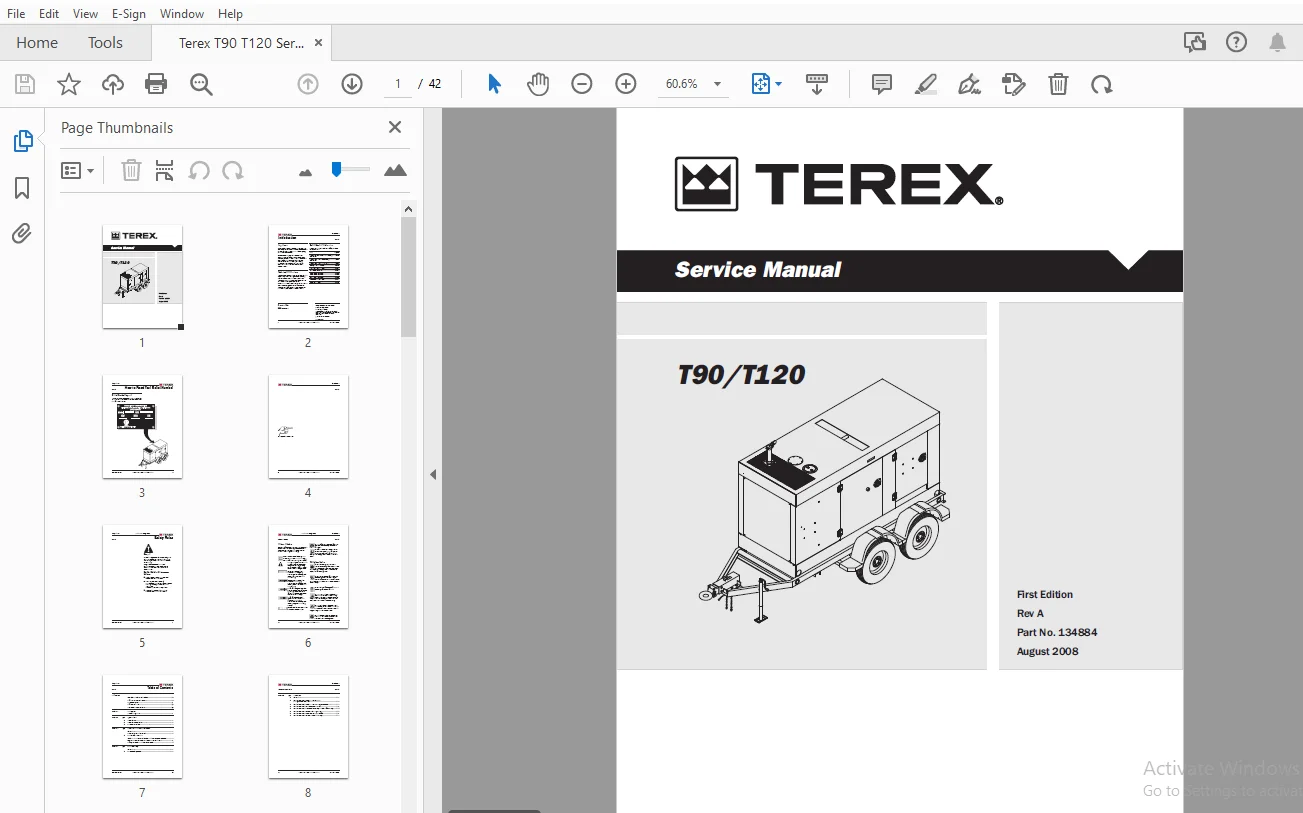Screen dimensions: 1303x813
Task: Open the Window menu
Action: click(x=182, y=14)
